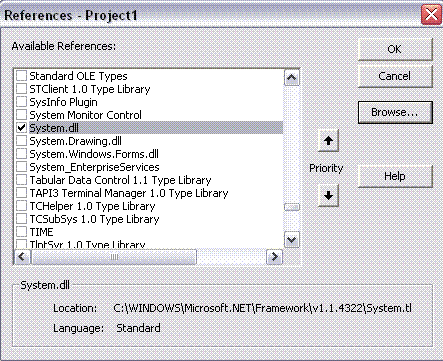443x361 pixels.
Task: Uncheck the System.dll checkbox
Action: (x=21, y=128)
